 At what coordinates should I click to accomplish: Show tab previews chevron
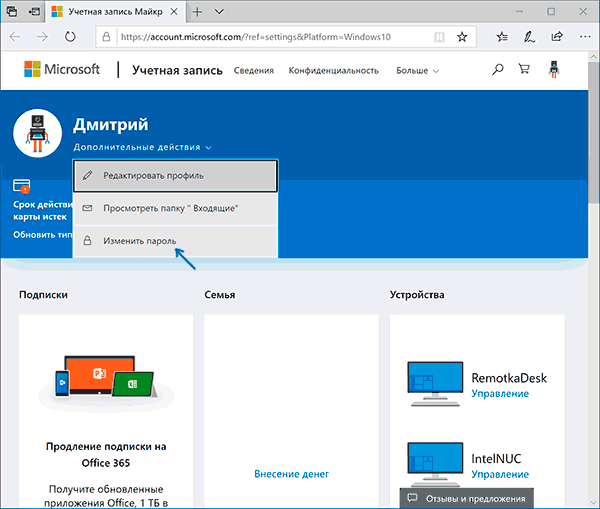click(x=219, y=12)
